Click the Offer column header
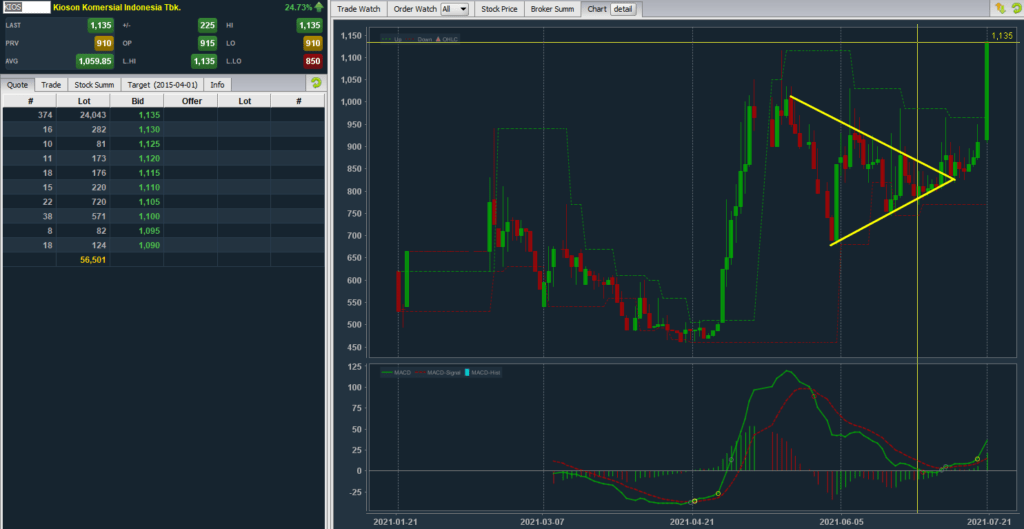Image resolution: width=1024 pixels, height=529 pixels. point(191,101)
